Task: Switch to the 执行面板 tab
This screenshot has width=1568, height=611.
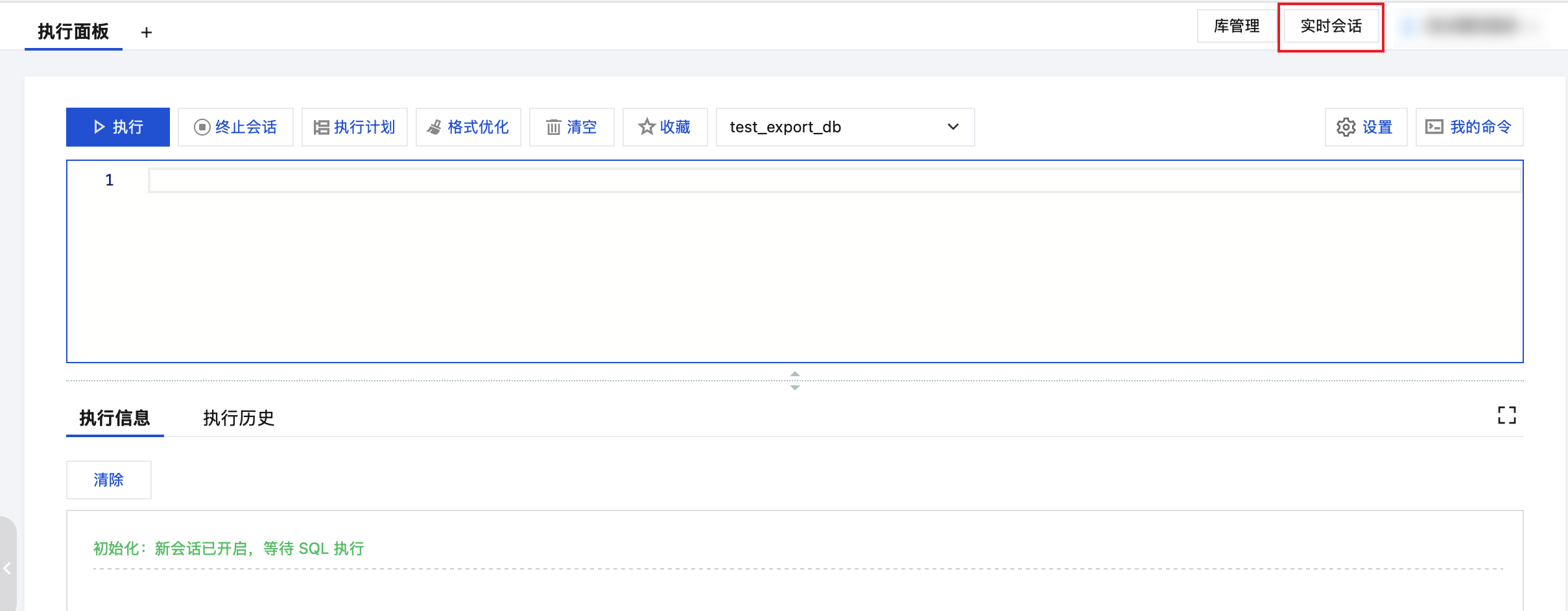Action: coord(73,31)
